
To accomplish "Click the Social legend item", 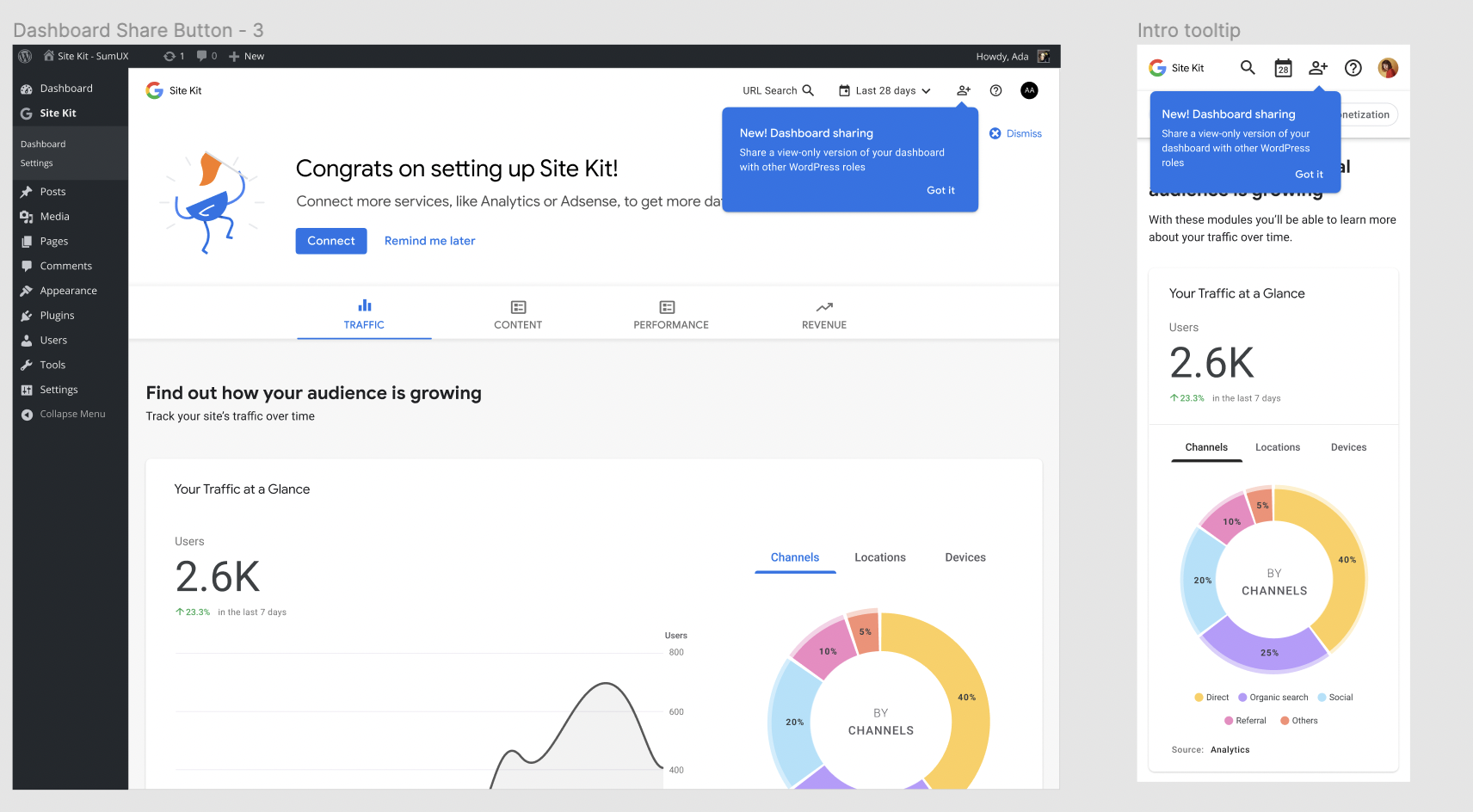I will (1335, 698).
